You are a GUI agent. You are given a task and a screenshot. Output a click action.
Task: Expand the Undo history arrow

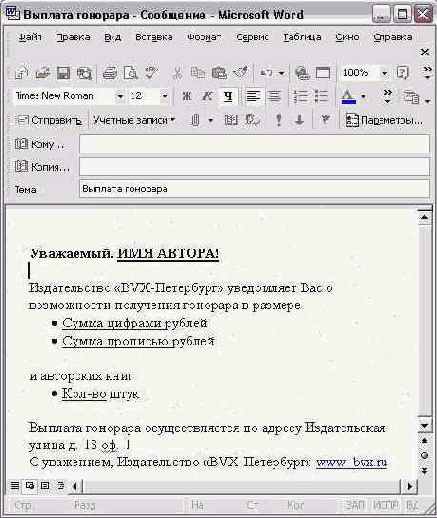[282, 73]
